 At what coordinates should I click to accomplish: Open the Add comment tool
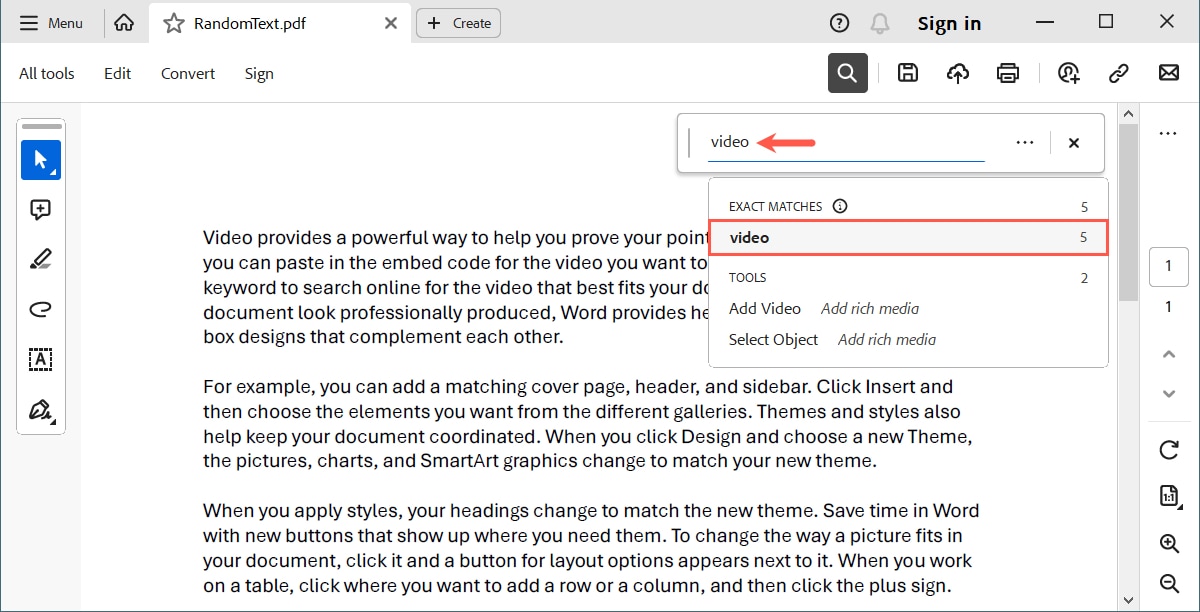click(41, 209)
